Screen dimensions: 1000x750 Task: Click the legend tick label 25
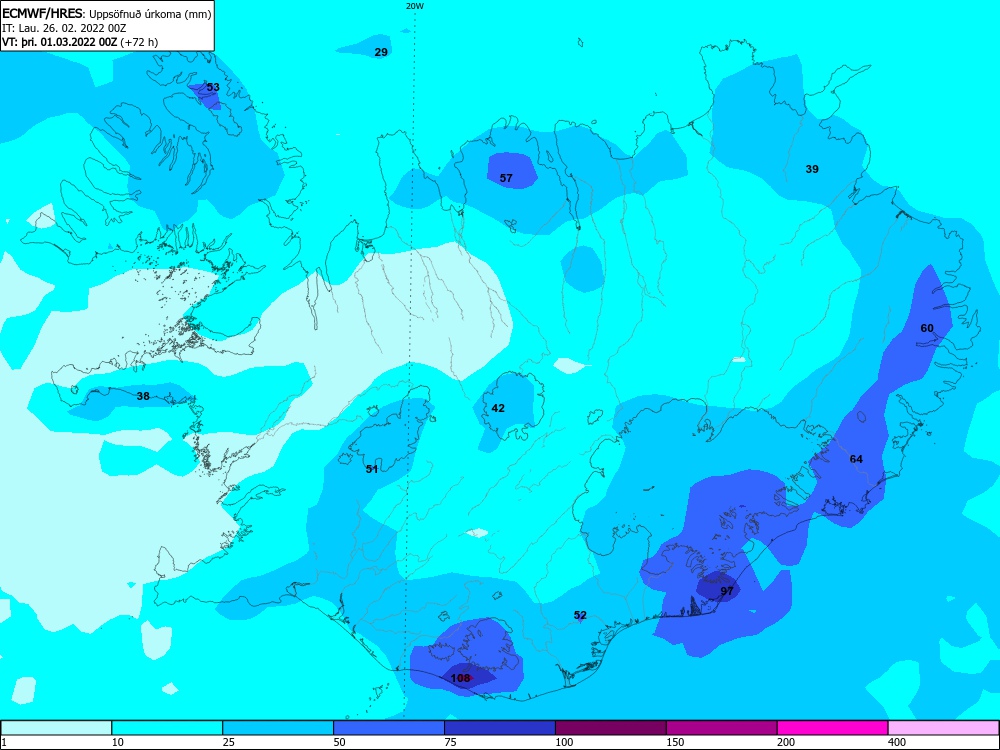(x=229, y=742)
